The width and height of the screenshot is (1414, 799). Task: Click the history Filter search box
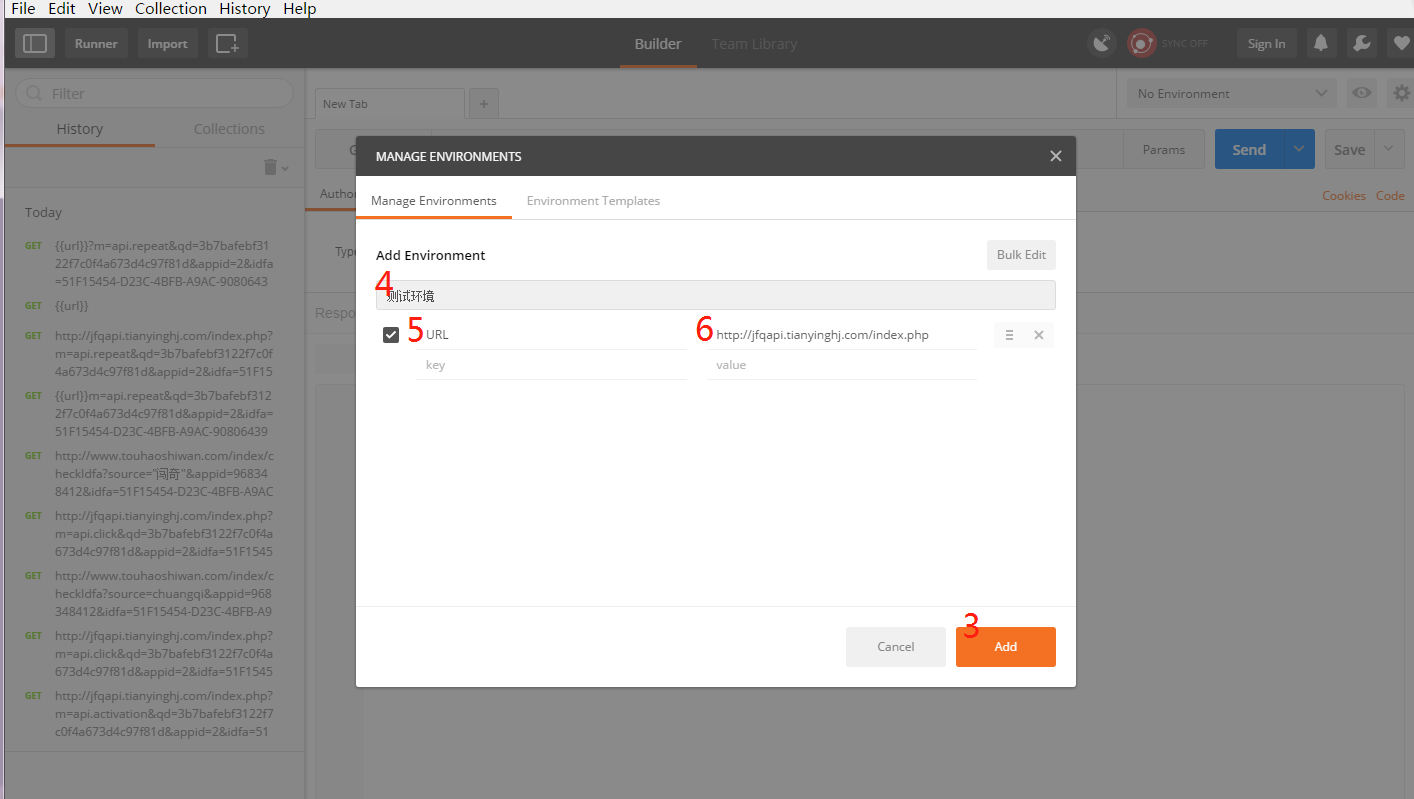[x=155, y=93]
